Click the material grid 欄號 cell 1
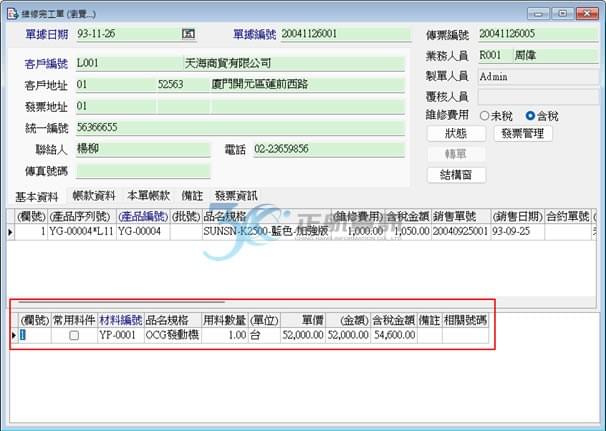The height and width of the screenshot is (431, 606). click(x=35, y=335)
